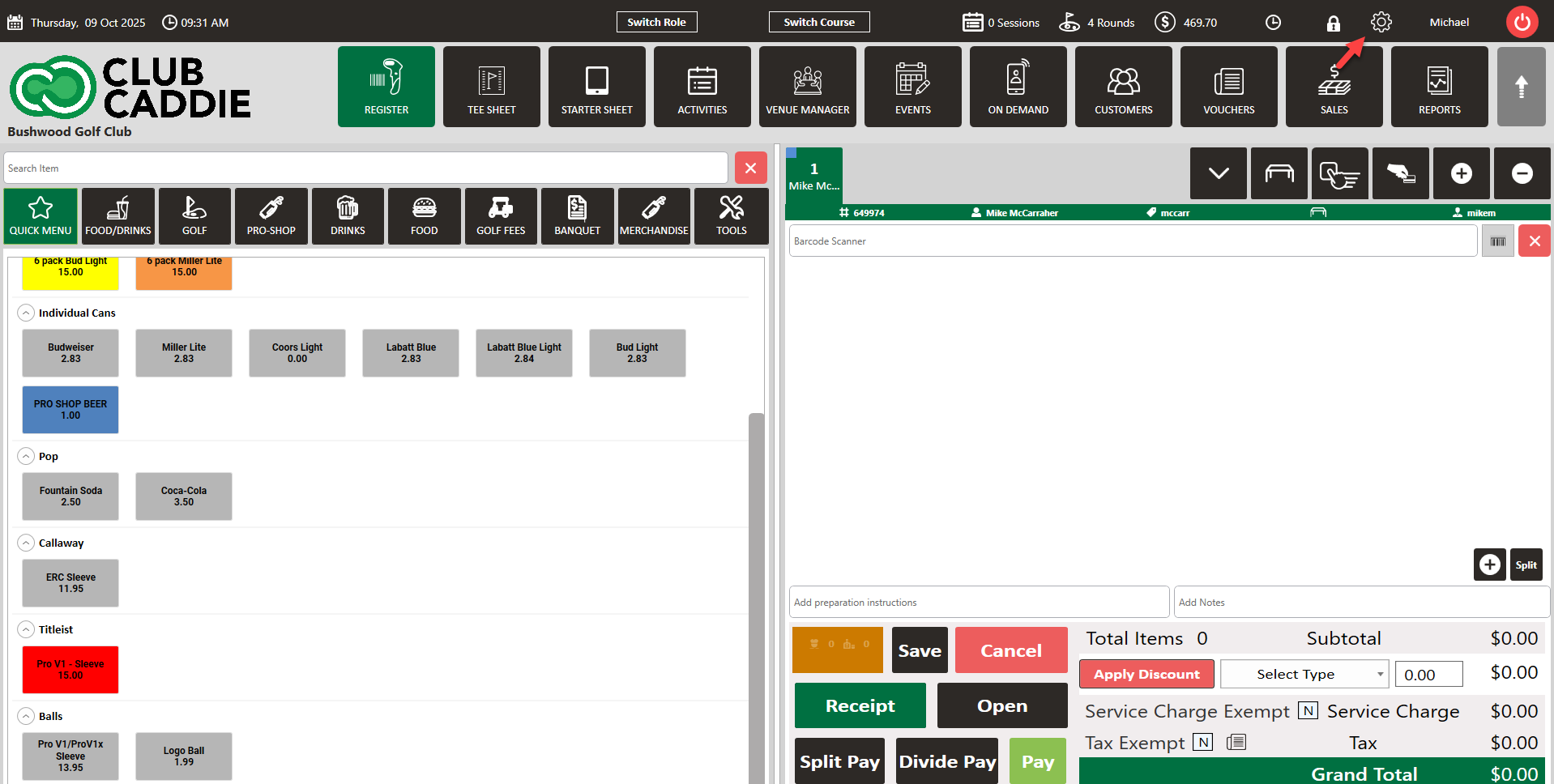The image size is (1554, 784).
Task: Click the Search Item field
Action: click(365, 168)
